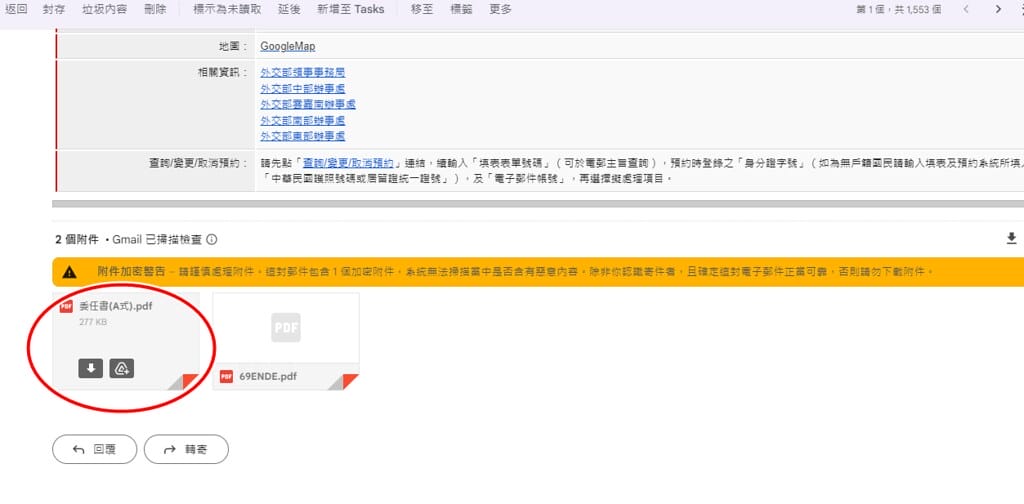Open the 查詢/變更/取消預約 link
Screen dimensions: 1024x504
tap(348, 163)
